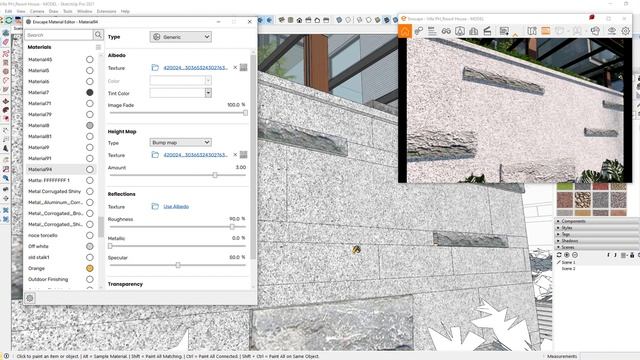
Task: Select Material94 in the materials list
Action: point(40,169)
